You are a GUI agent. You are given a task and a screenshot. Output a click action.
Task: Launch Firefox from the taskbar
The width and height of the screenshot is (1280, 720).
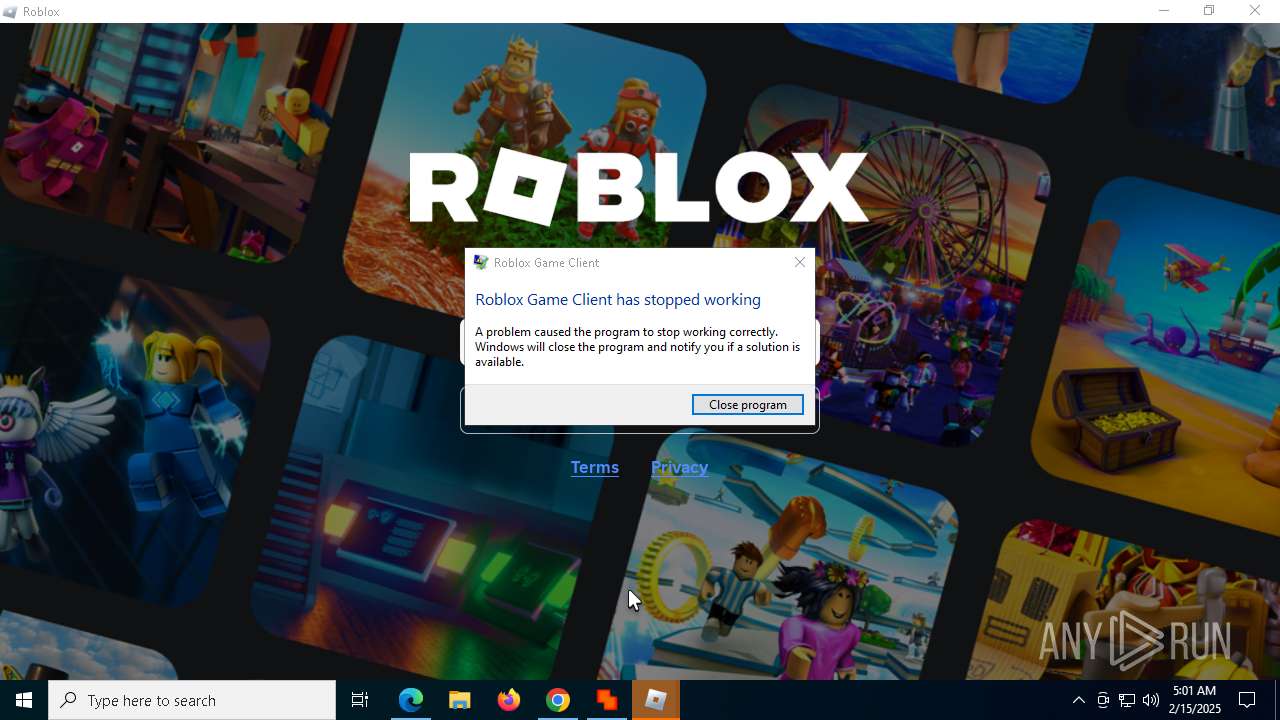(509, 700)
